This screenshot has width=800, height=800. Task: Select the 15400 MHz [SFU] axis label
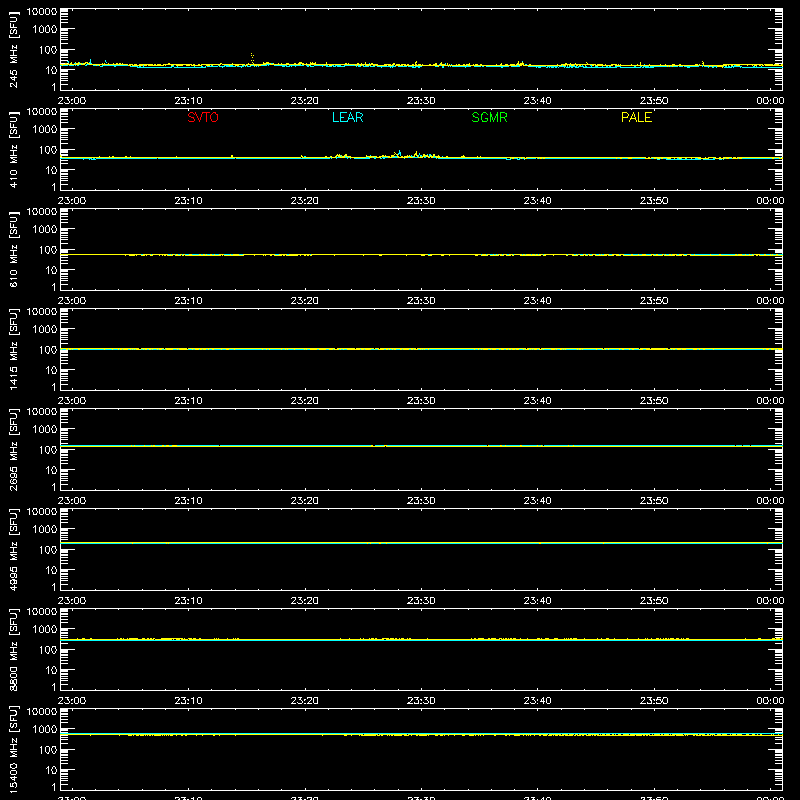[x=14, y=749]
